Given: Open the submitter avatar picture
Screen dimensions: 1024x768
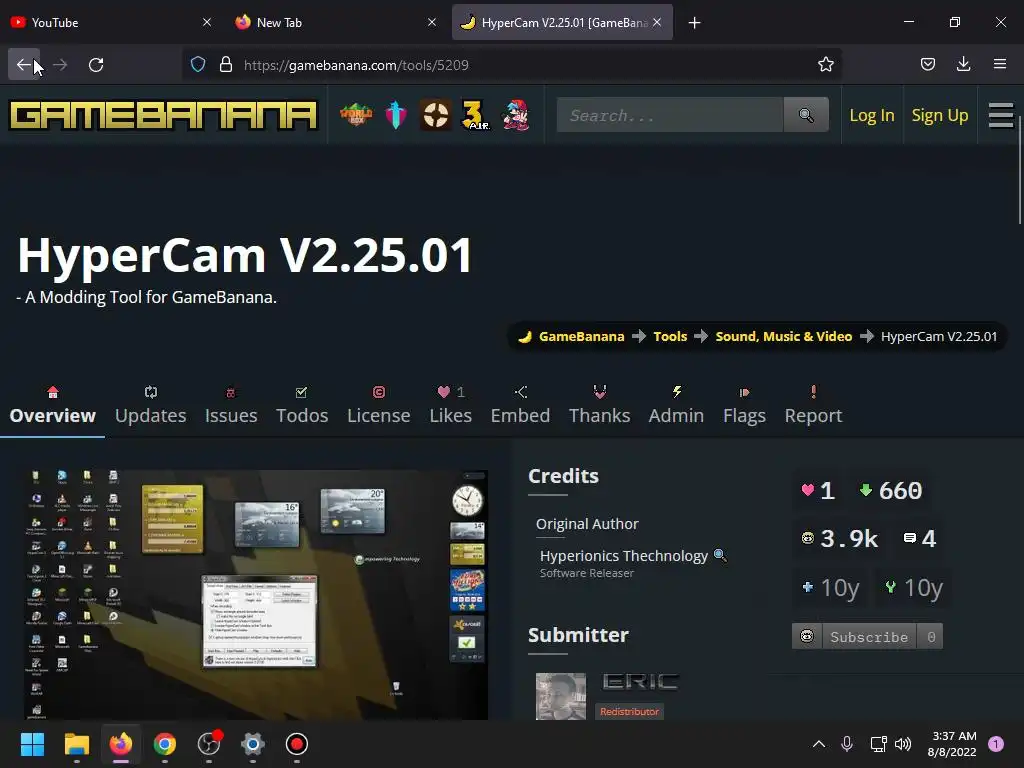Looking at the screenshot, I should point(561,696).
